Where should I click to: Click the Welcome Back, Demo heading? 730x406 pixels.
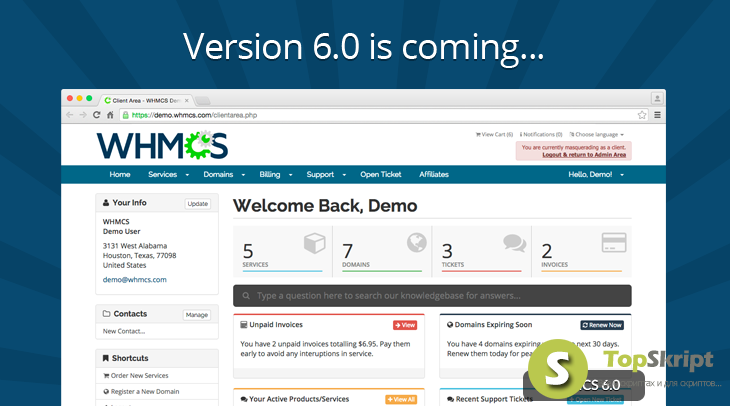(325, 206)
